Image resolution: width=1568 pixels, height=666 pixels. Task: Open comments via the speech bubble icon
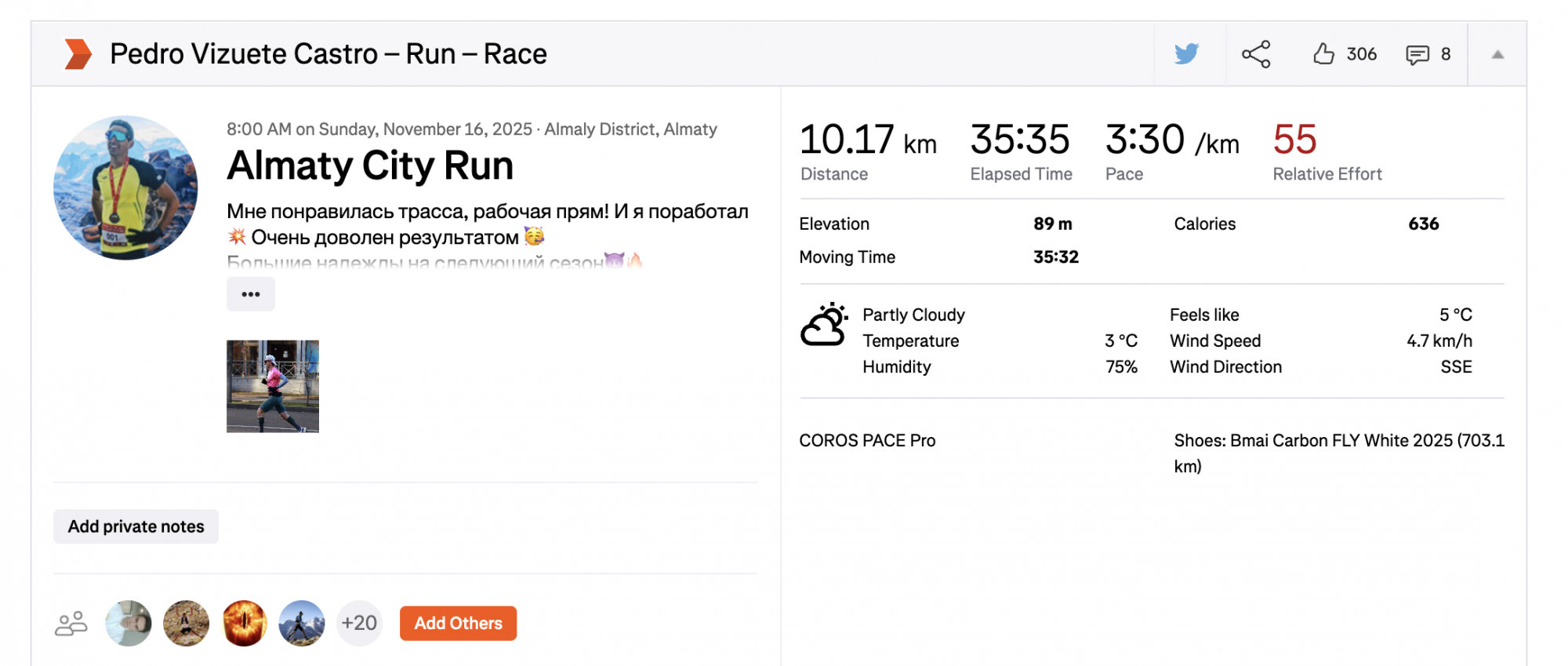pyautogui.click(x=1417, y=55)
